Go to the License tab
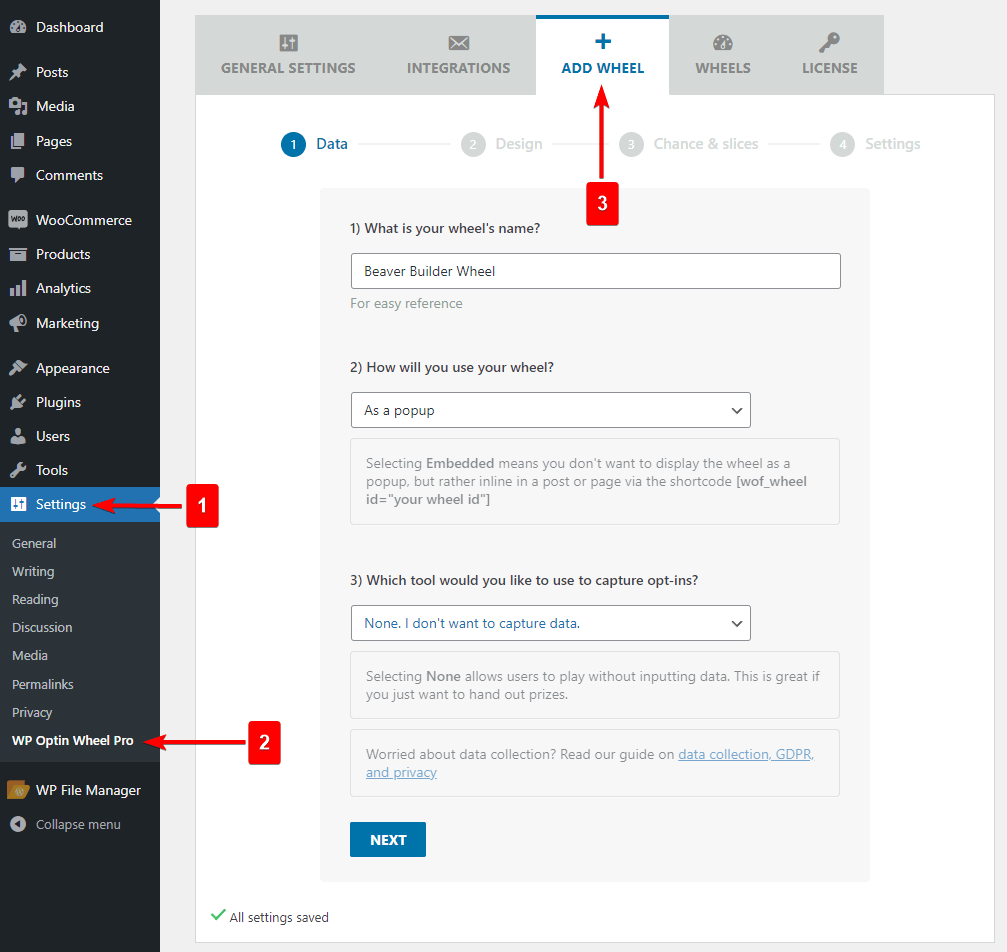This screenshot has height=952, width=1007. (829, 55)
